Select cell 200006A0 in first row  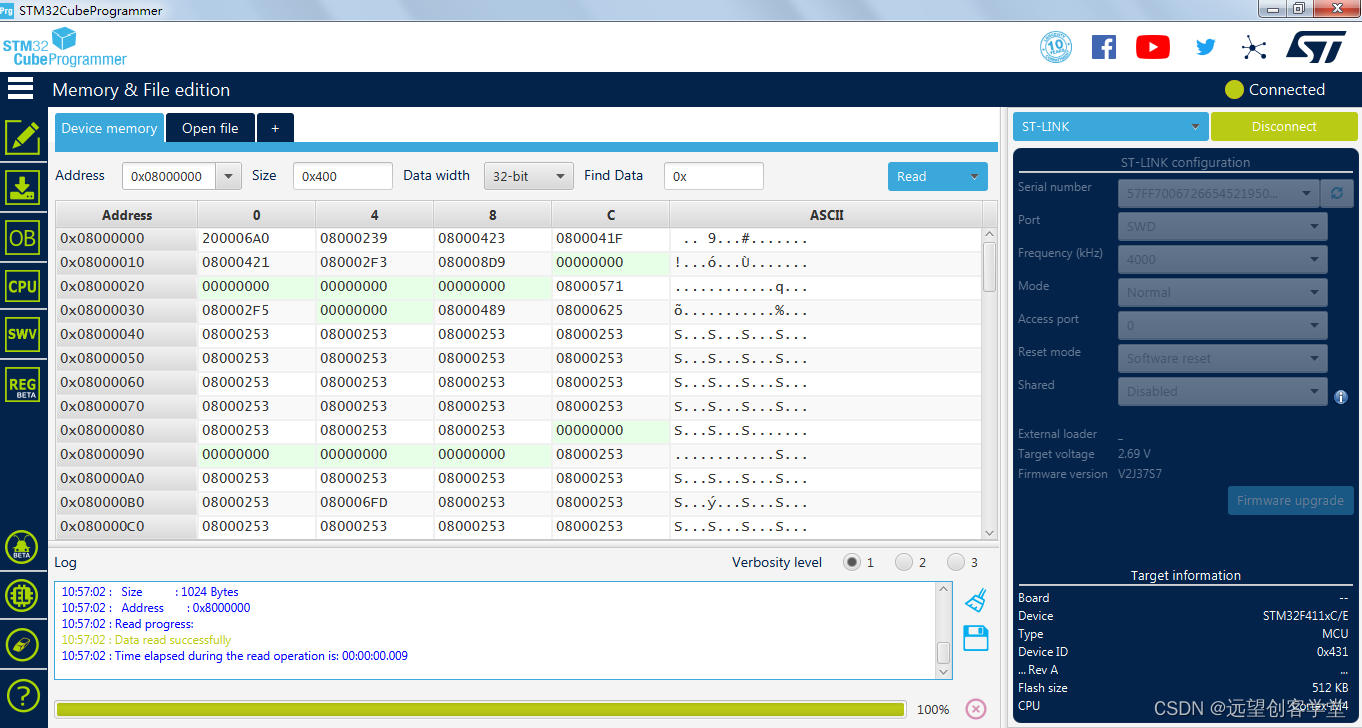(x=257, y=239)
